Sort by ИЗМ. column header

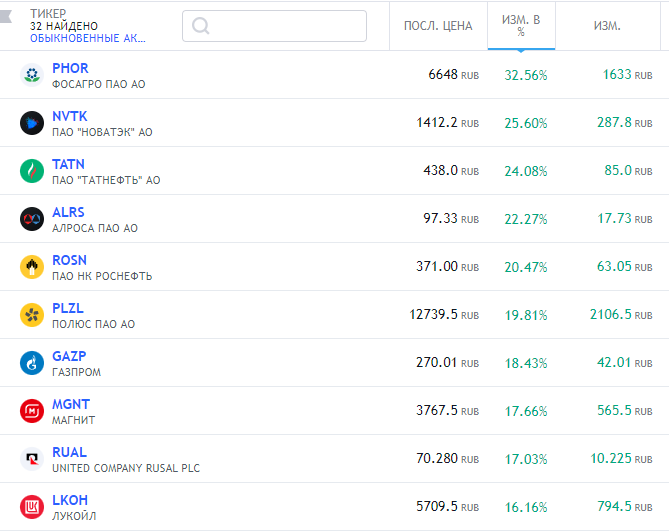coord(607,26)
